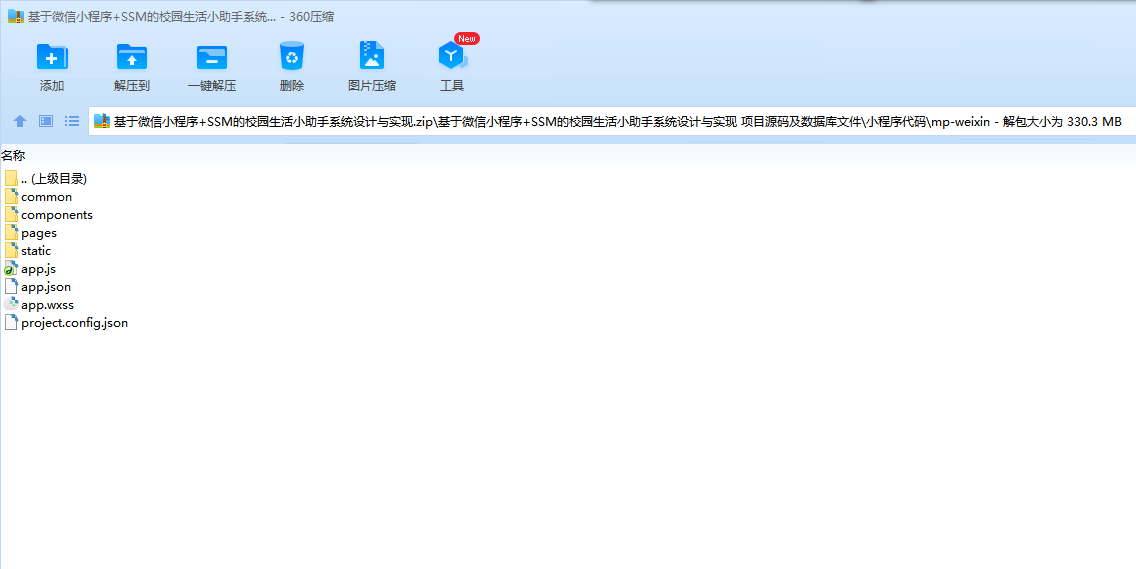This screenshot has height=569, width=1136.
Task: Click the 名称 column header
Action: 14,155
